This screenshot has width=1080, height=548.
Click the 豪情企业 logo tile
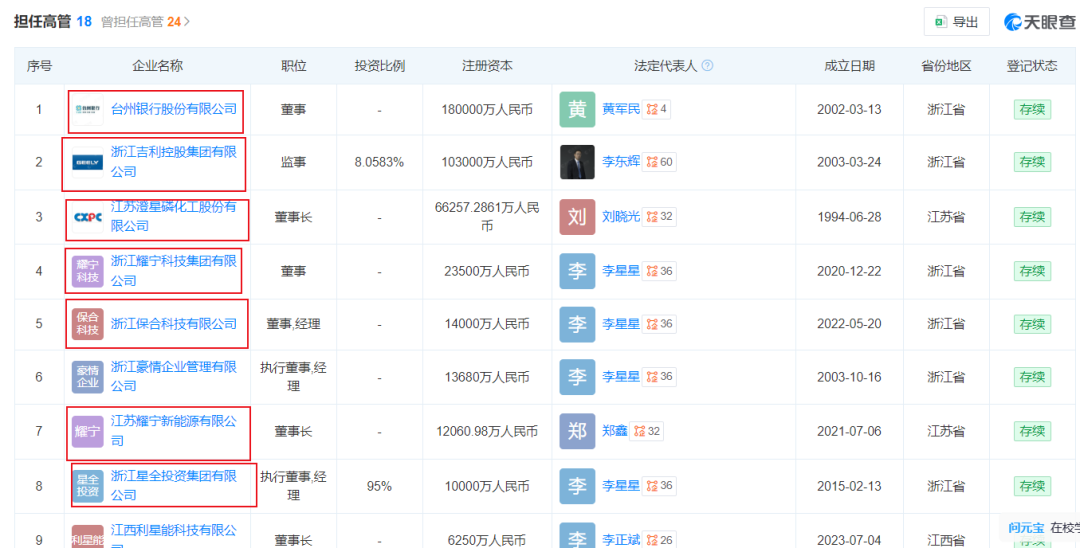point(87,377)
